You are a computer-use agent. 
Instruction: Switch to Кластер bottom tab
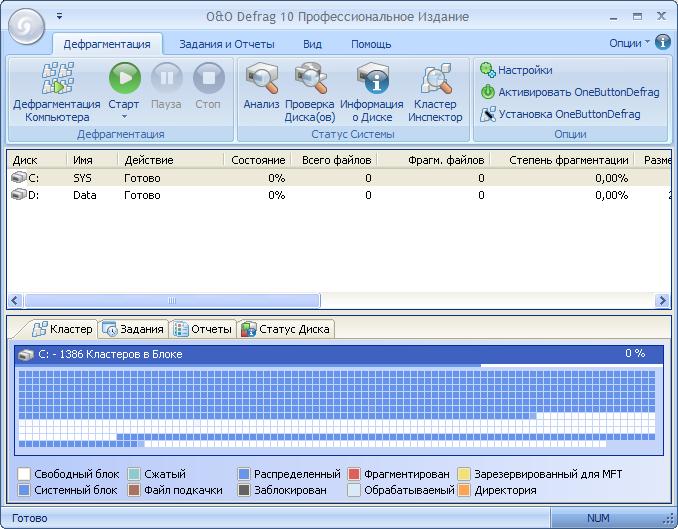pos(63,329)
